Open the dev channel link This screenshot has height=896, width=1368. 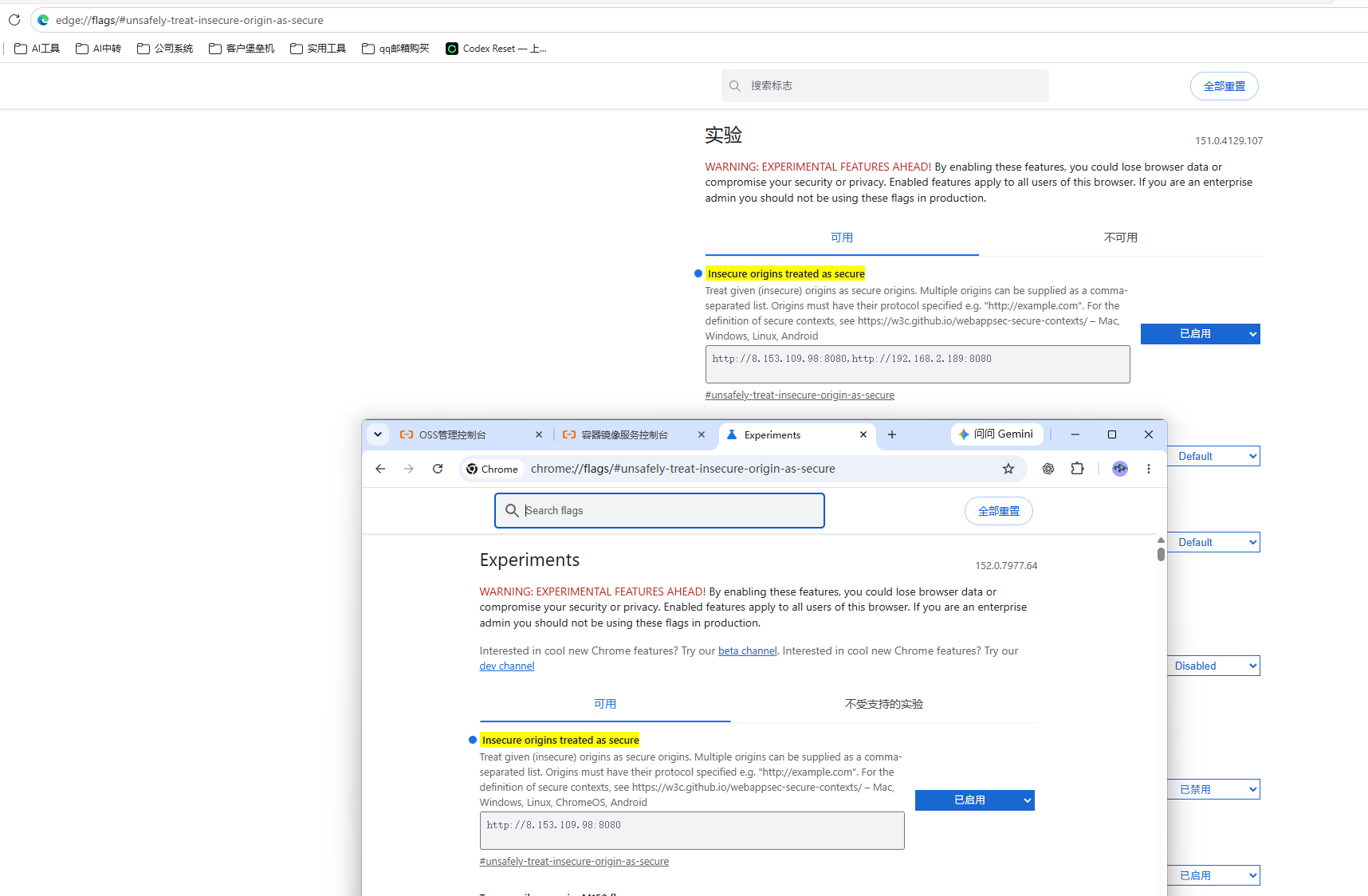coord(507,666)
